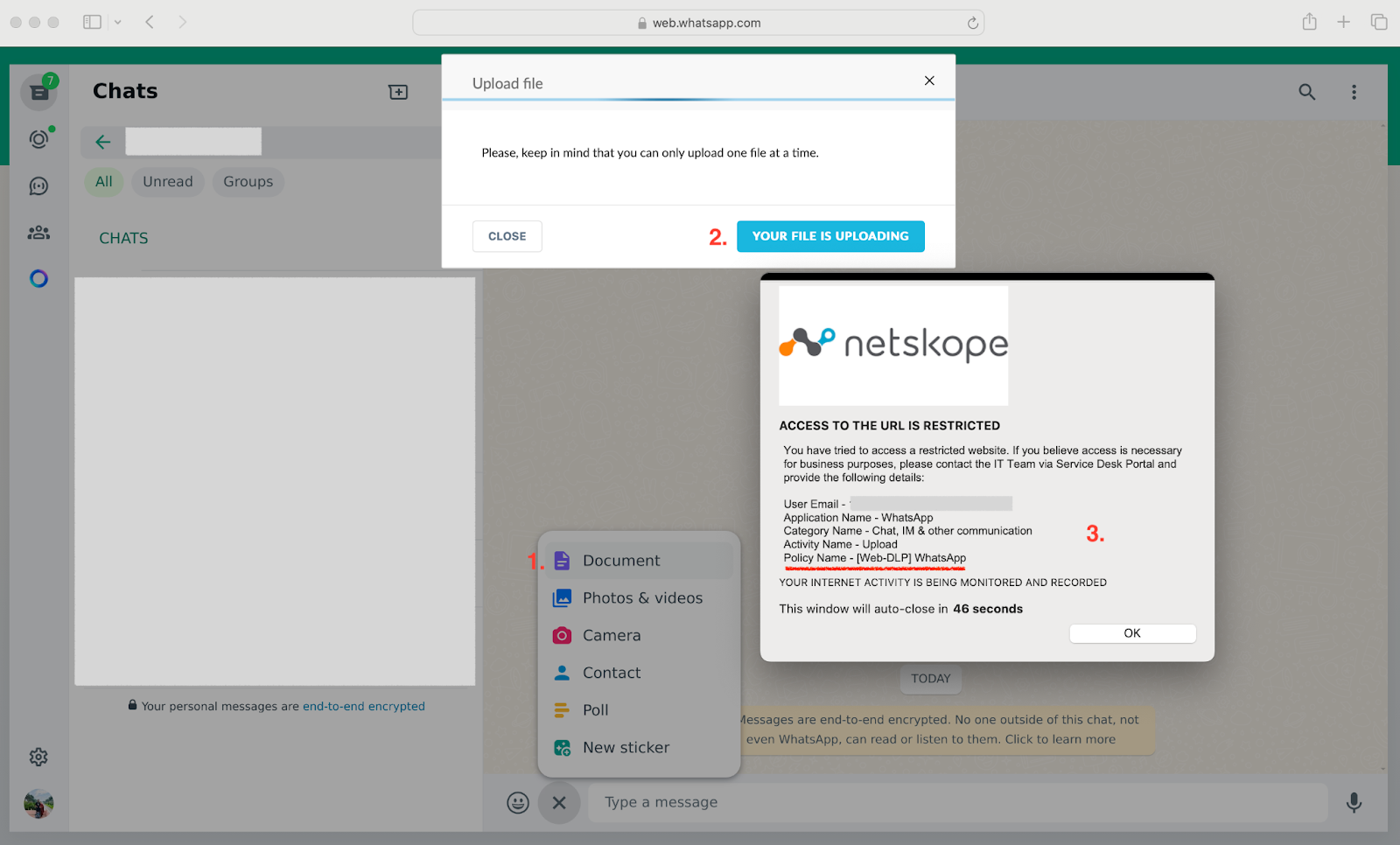The image size is (1400, 845).
Task: Open a new Safari tab
Action: tap(1343, 22)
